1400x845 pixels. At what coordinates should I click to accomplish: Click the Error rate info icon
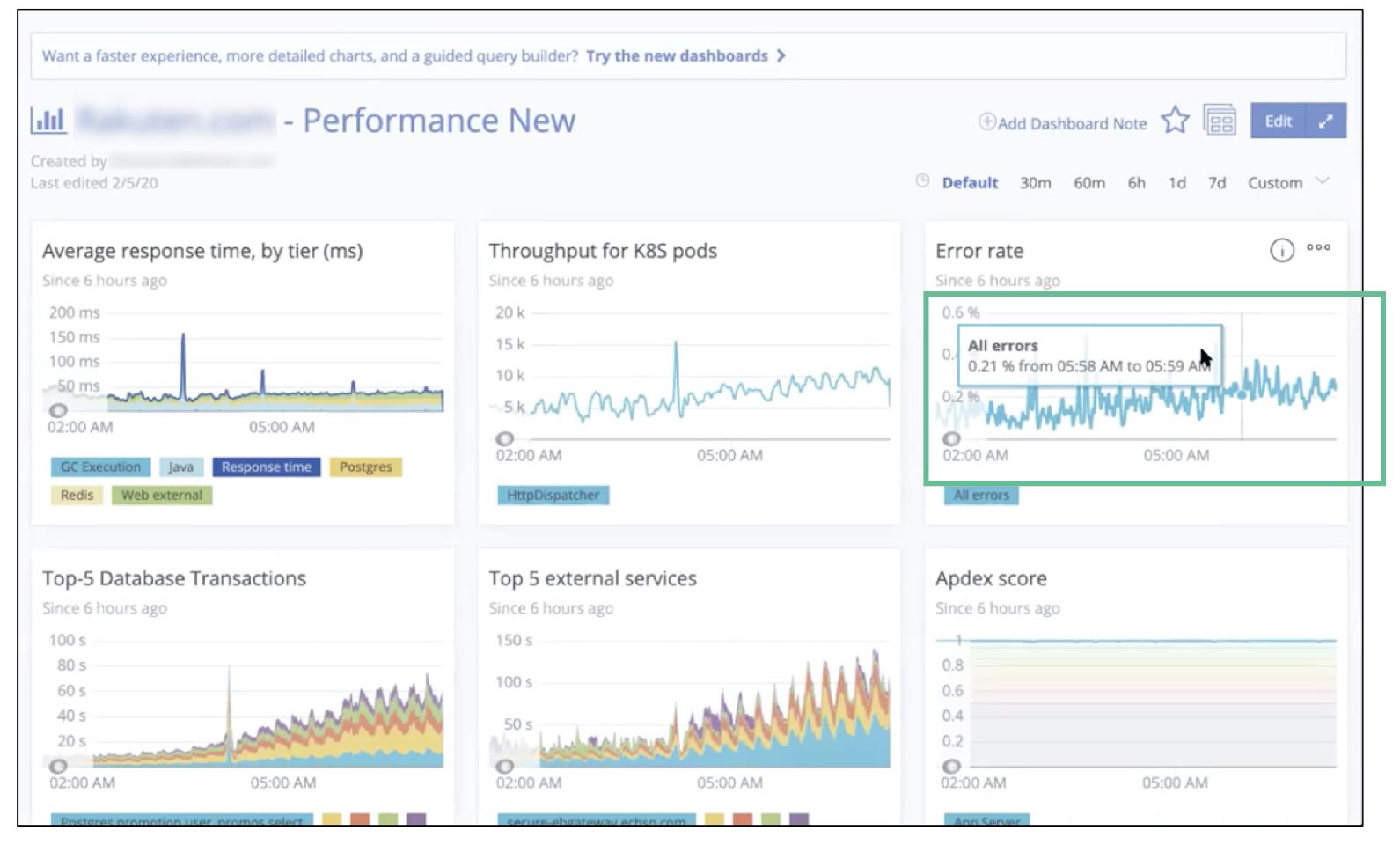click(1281, 251)
